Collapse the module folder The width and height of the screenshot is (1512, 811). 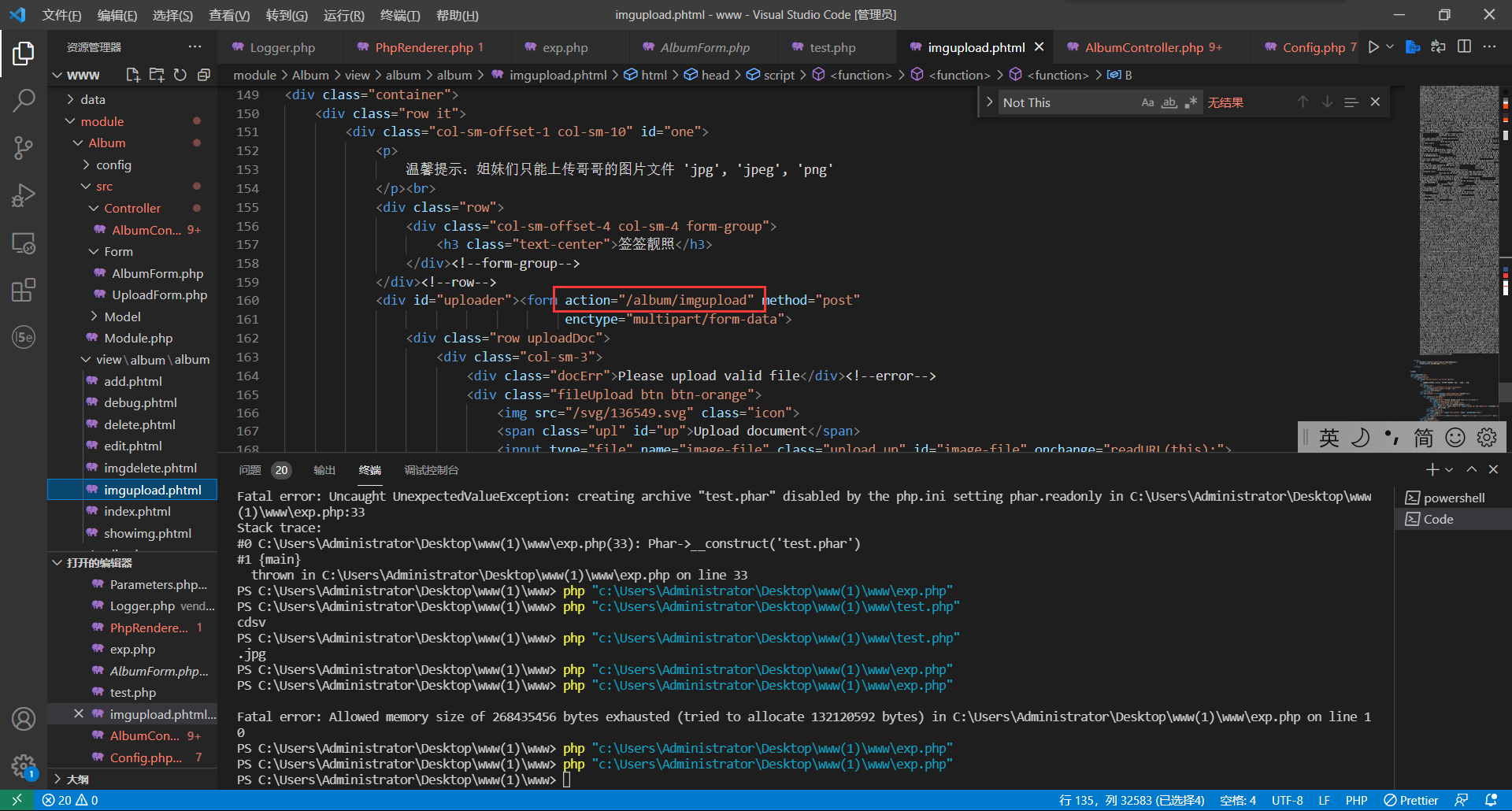point(71,121)
